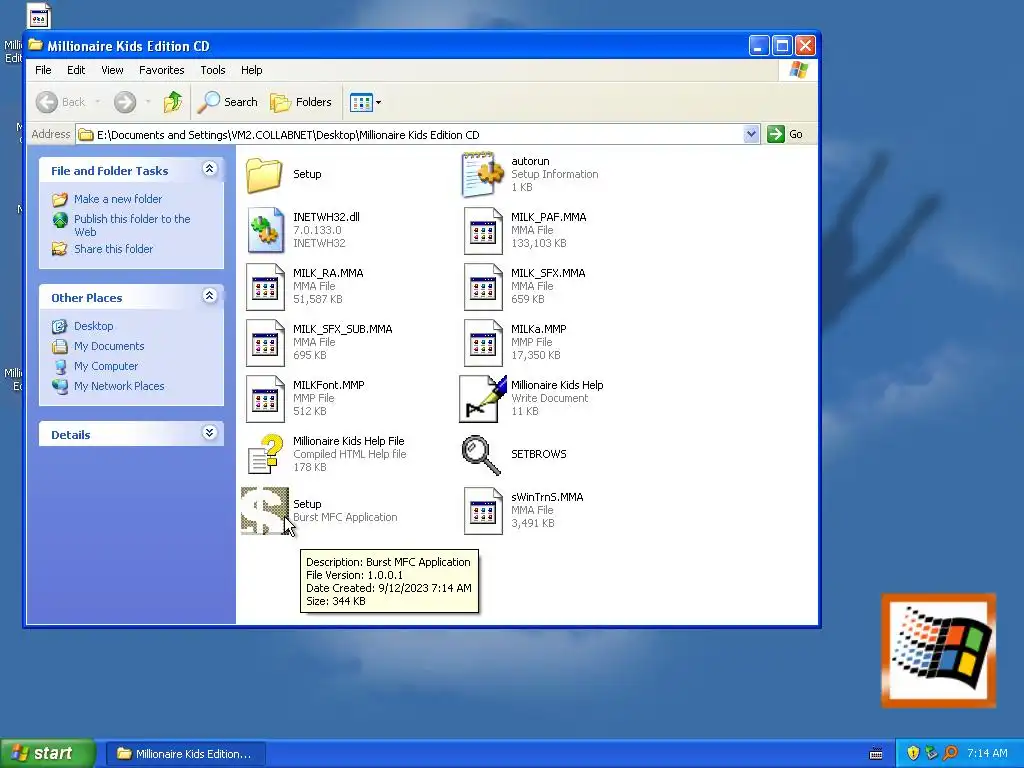The width and height of the screenshot is (1024, 768).
Task: Click the magnifier tray icon
Action: pos(950,753)
